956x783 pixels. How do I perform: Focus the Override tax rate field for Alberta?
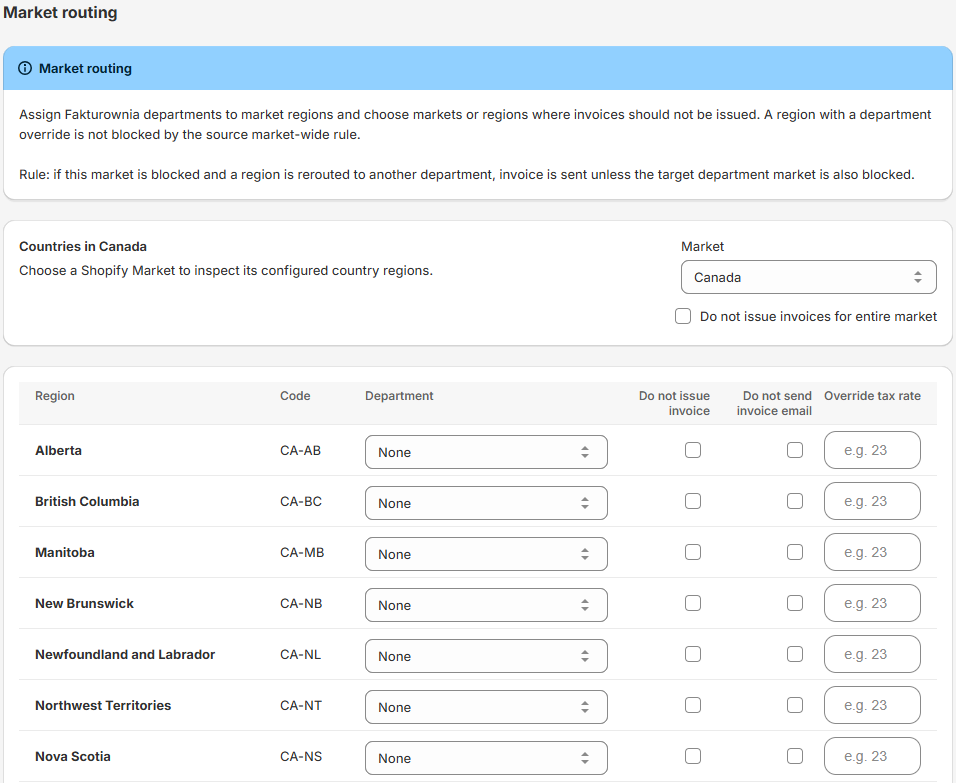872,450
